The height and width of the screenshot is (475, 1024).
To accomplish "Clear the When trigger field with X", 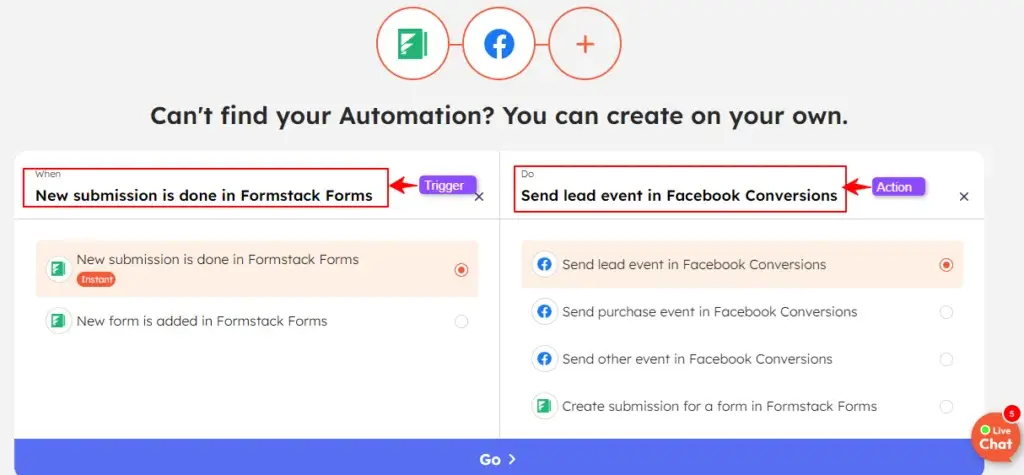I will [479, 197].
